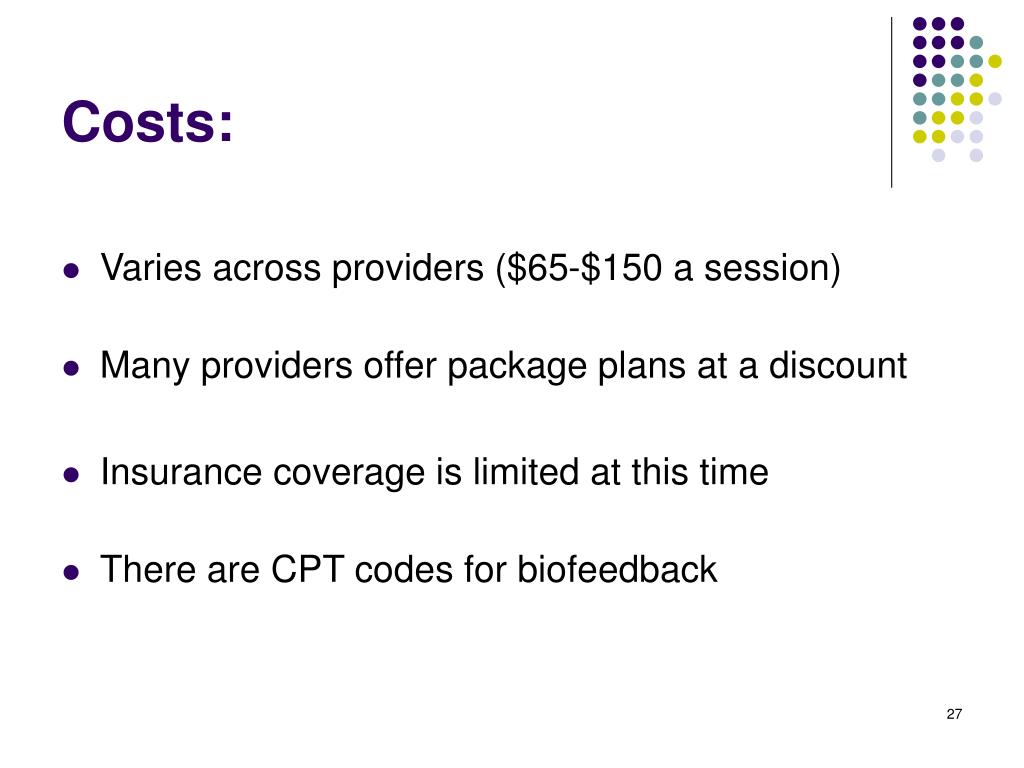1024x768 pixels.
Task: Click the word session) in first bullet
Action: point(772,268)
